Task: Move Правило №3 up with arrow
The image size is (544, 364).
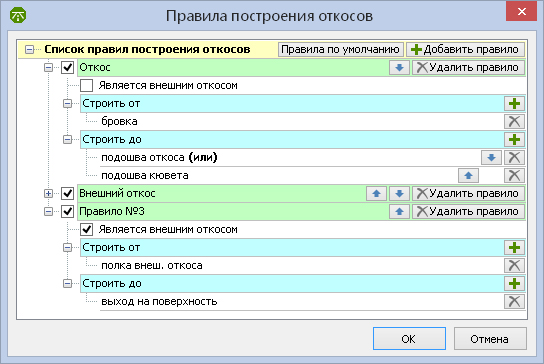Action: pyautogui.click(x=399, y=211)
